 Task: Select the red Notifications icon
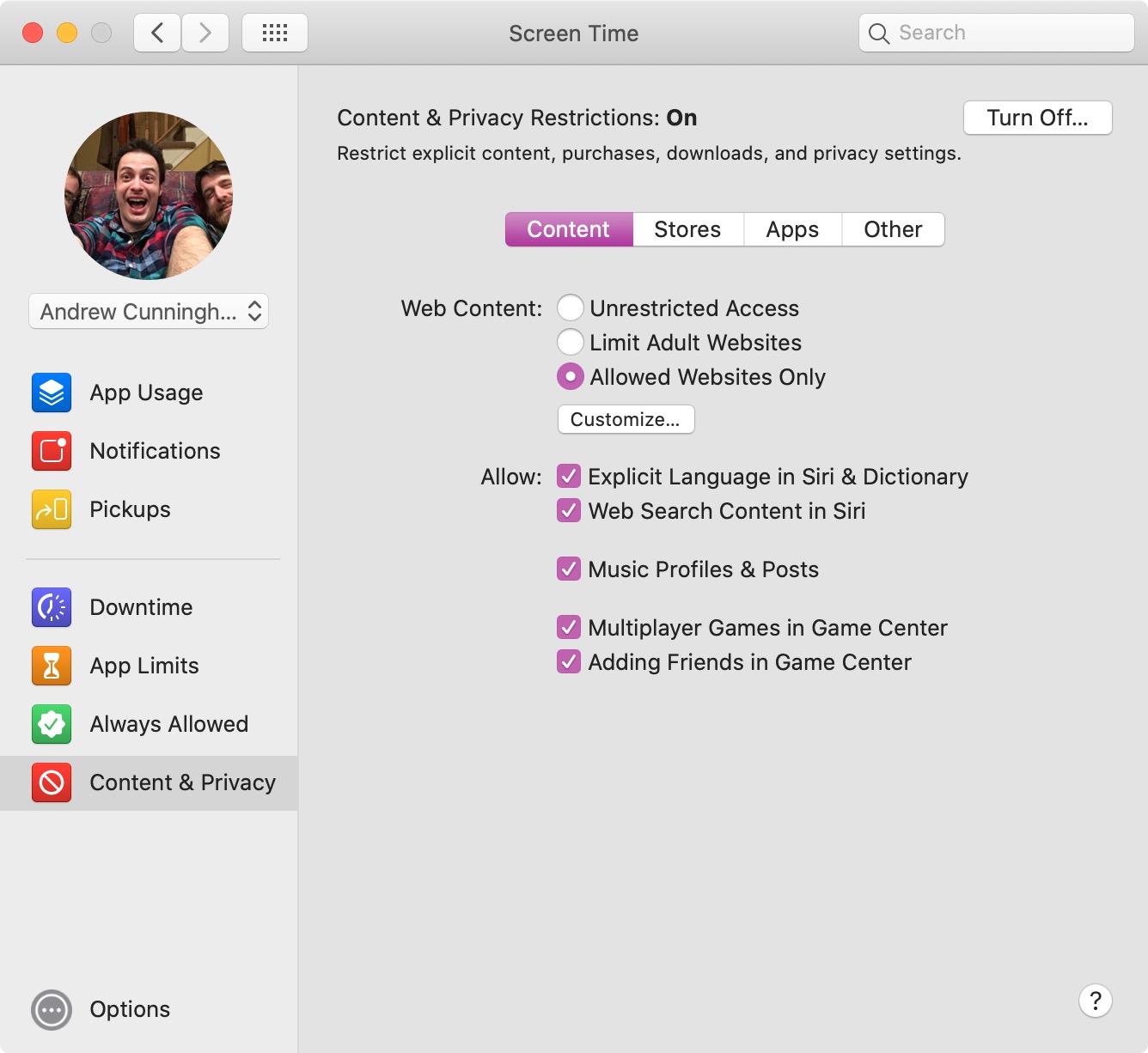pyautogui.click(x=52, y=451)
